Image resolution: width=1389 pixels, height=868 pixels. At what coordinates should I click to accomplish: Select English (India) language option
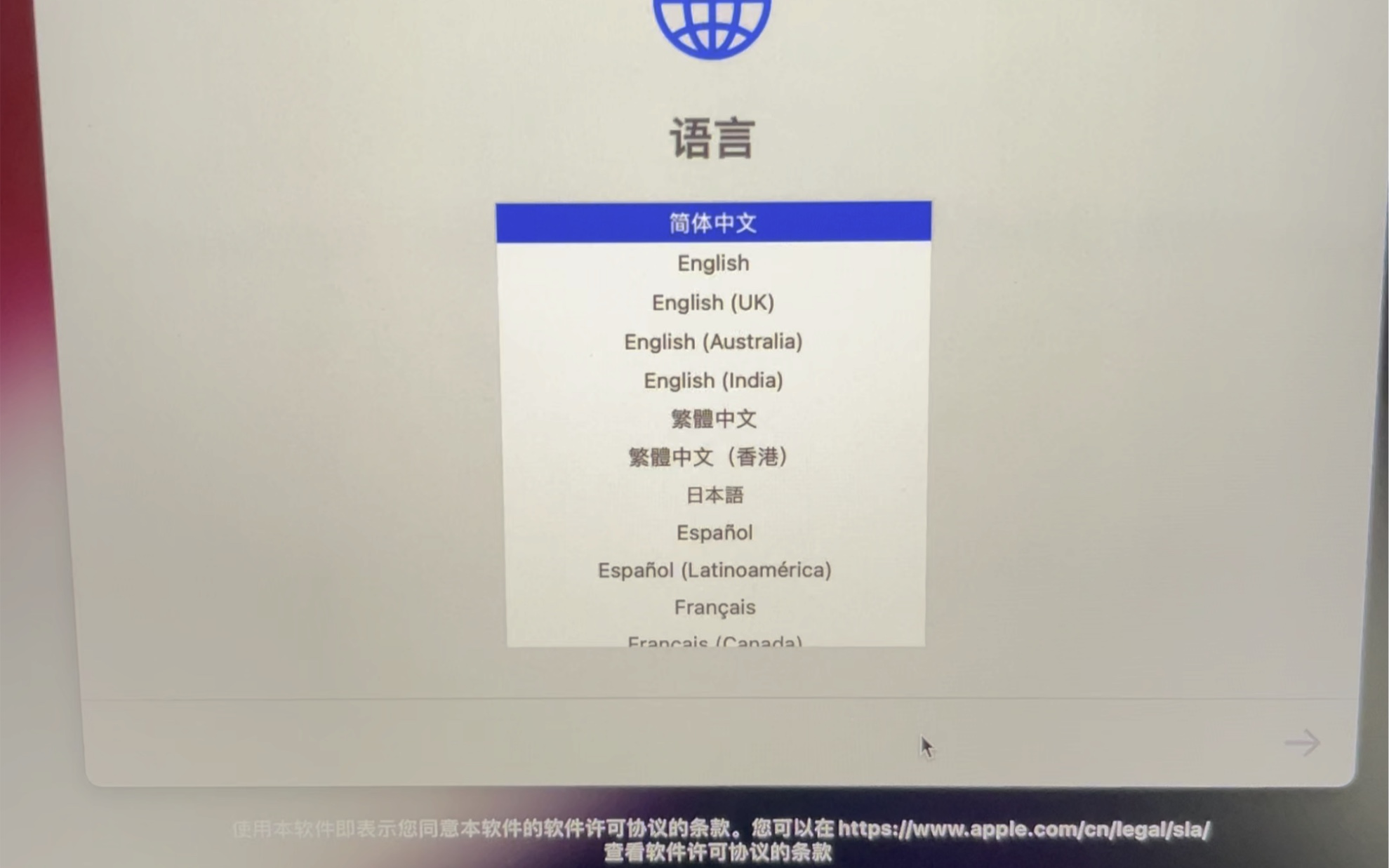tap(713, 379)
